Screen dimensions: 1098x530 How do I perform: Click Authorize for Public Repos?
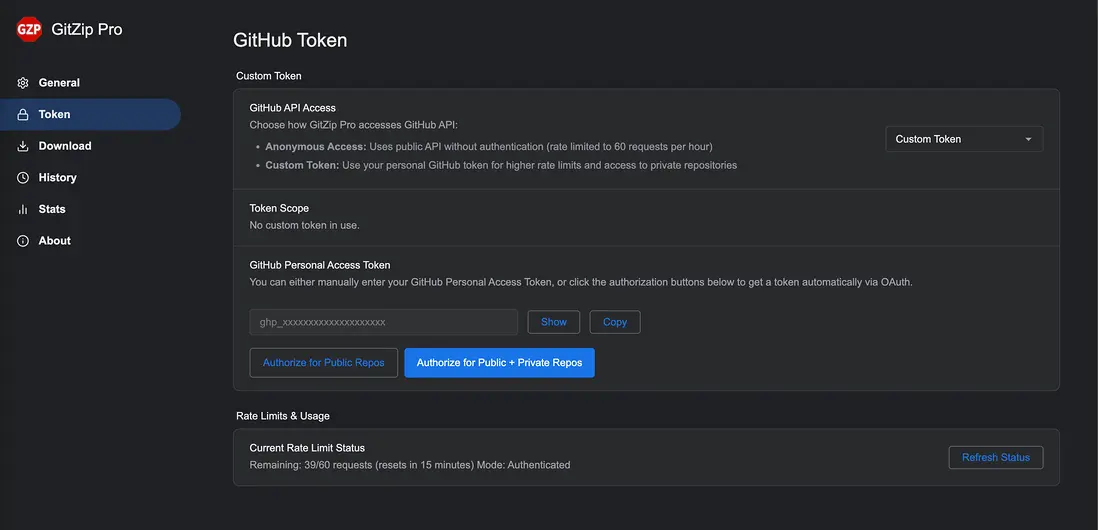pos(324,363)
